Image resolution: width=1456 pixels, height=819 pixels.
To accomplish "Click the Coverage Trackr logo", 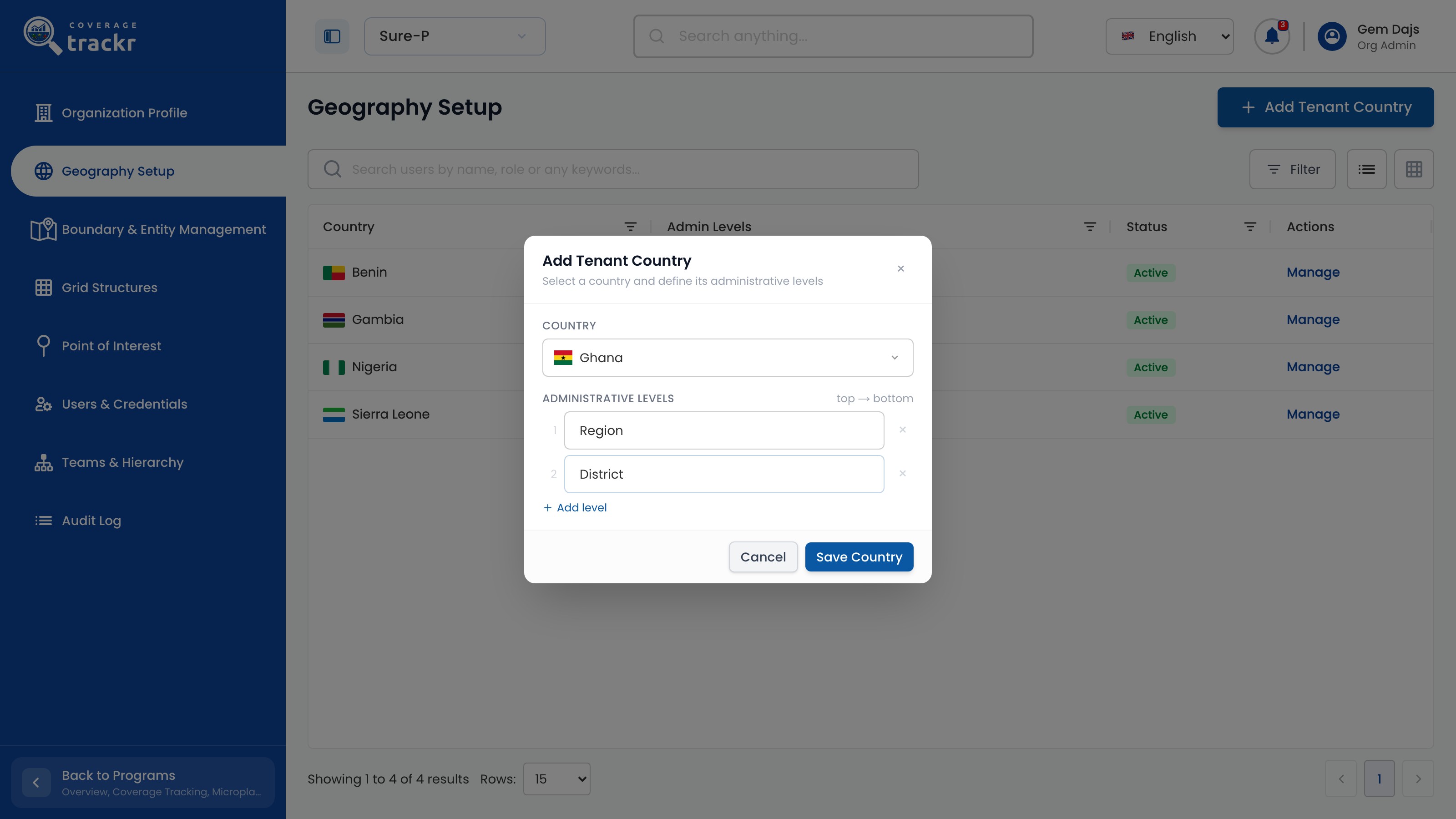I will 80,36.
